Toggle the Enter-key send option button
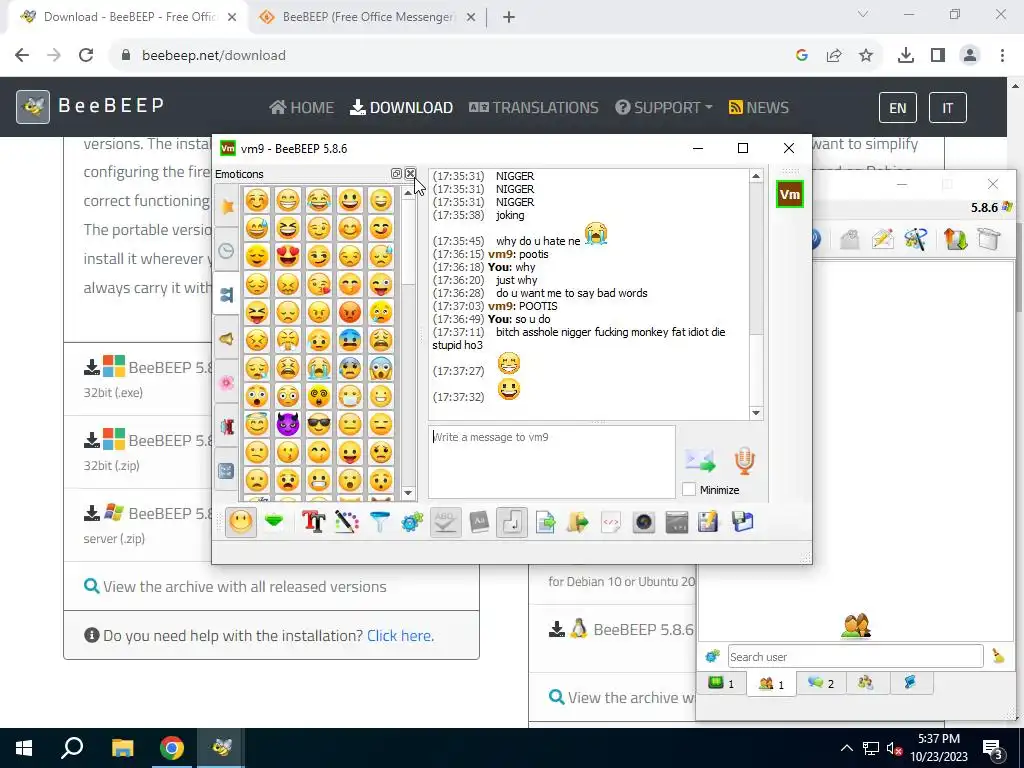Viewport: 1024px width, 768px height. coord(512,522)
